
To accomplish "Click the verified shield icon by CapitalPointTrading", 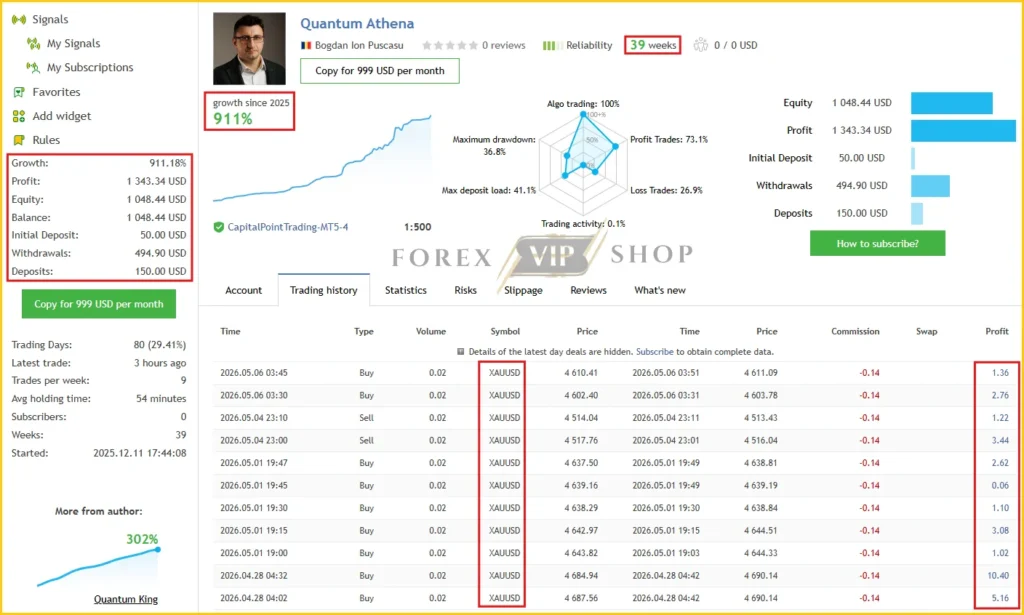I will [x=219, y=227].
